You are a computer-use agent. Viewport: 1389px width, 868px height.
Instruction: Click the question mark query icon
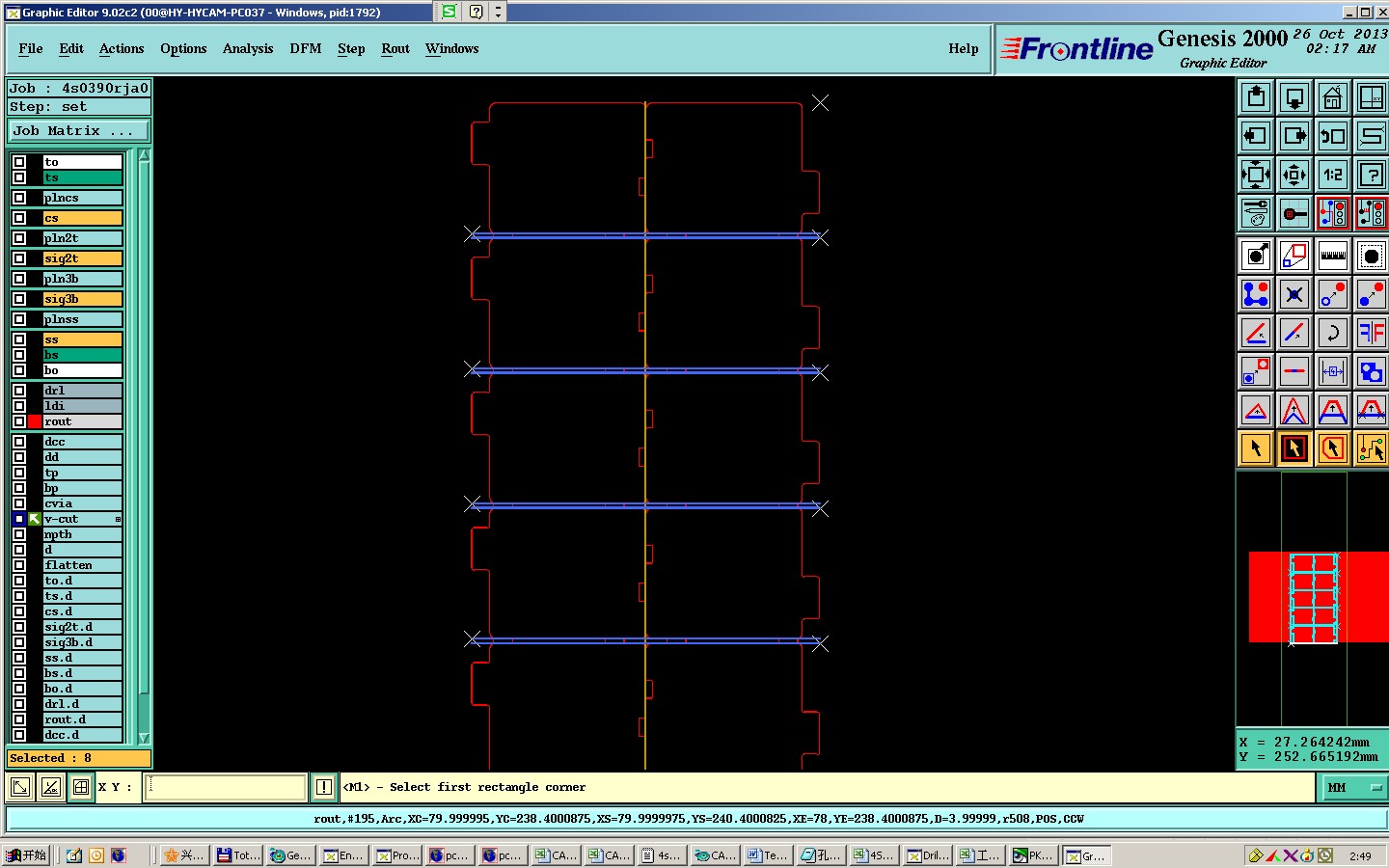pyautogui.click(x=1371, y=175)
